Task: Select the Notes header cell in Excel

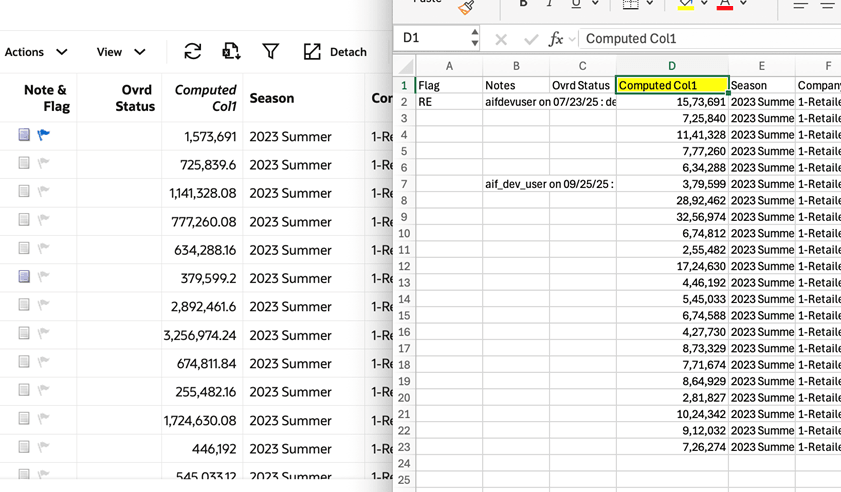Action: click(x=516, y=85)
